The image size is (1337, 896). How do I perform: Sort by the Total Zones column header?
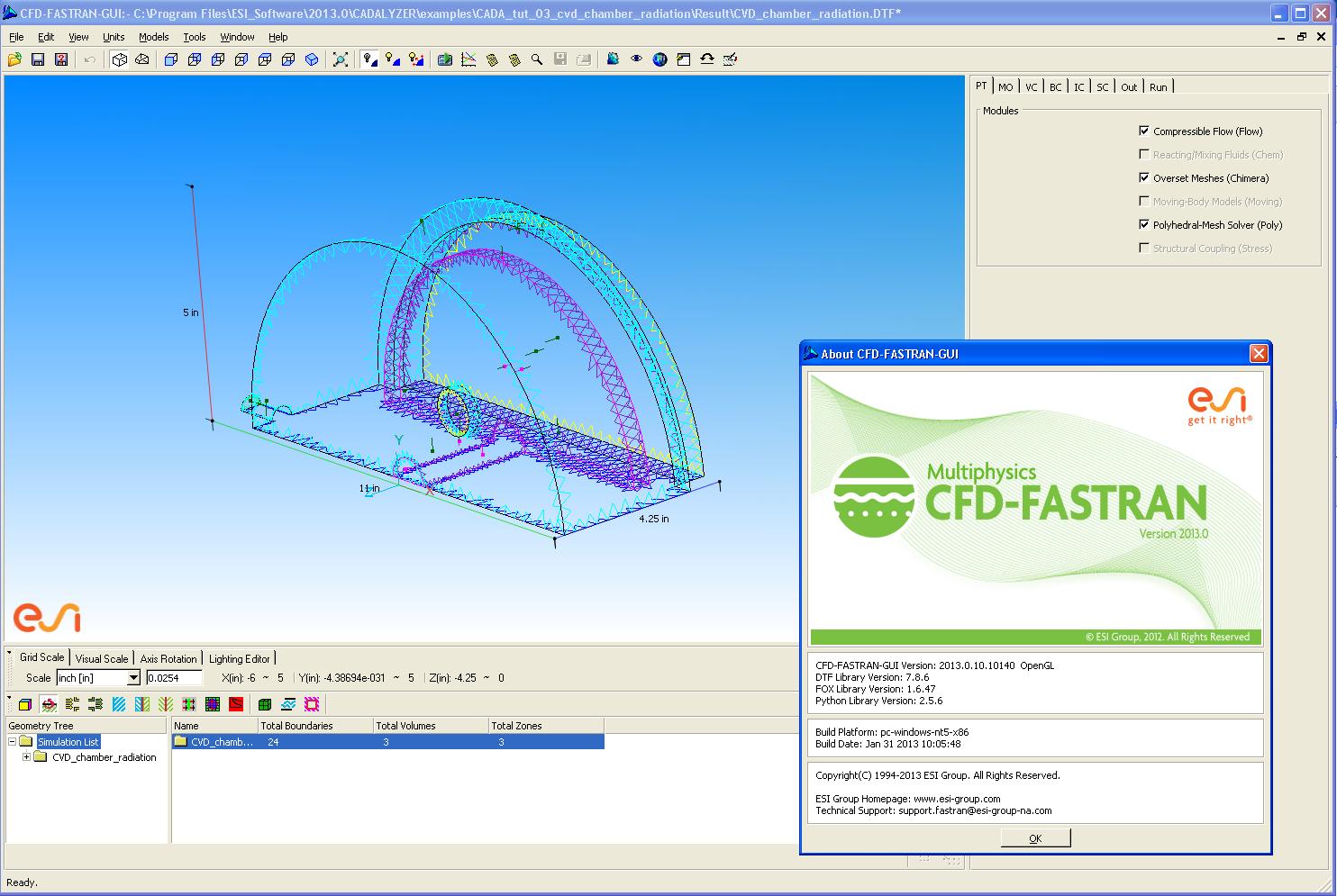(x=546, y=725)
